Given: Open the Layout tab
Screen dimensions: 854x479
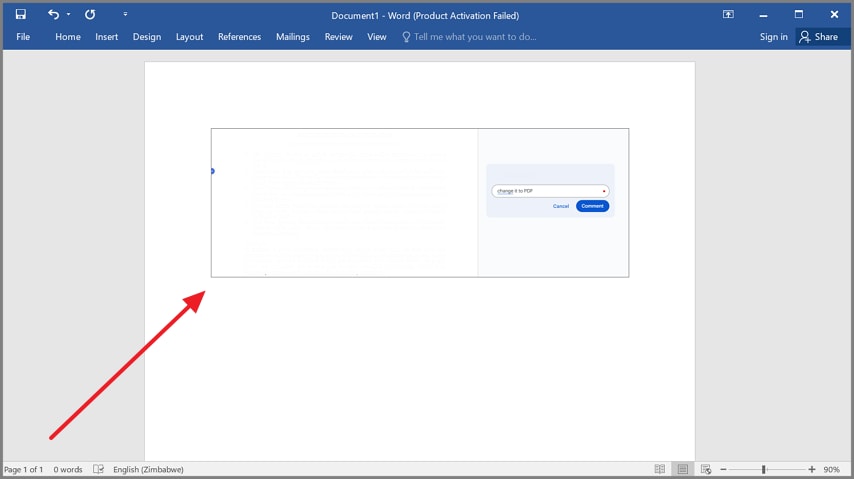Looking at the screenshot, I should (x=189, y=37).
